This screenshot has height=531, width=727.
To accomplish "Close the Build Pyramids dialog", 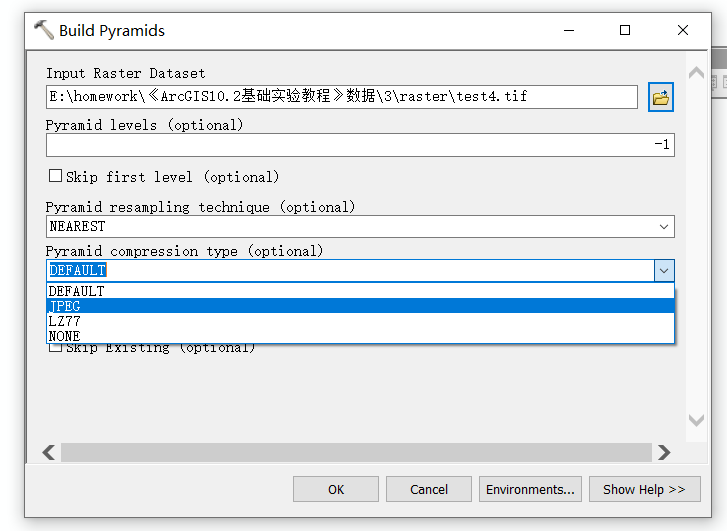I will coord(682,31).
